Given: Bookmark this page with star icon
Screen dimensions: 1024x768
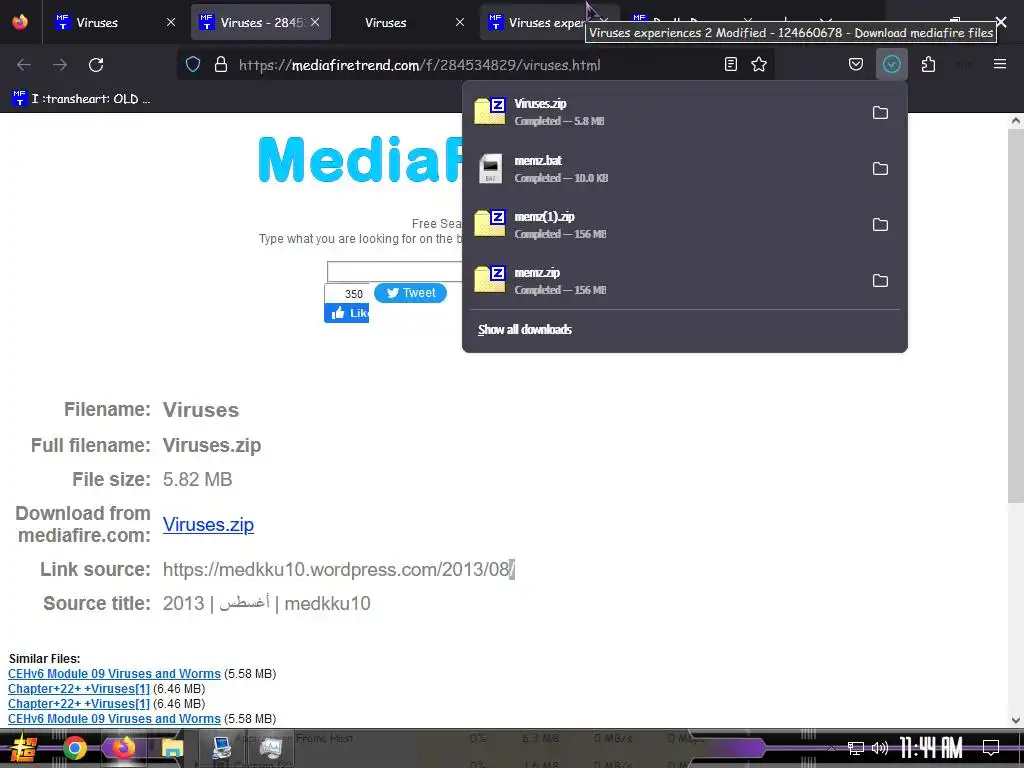Looking at the screenshot, I should (x=759, y=64).
